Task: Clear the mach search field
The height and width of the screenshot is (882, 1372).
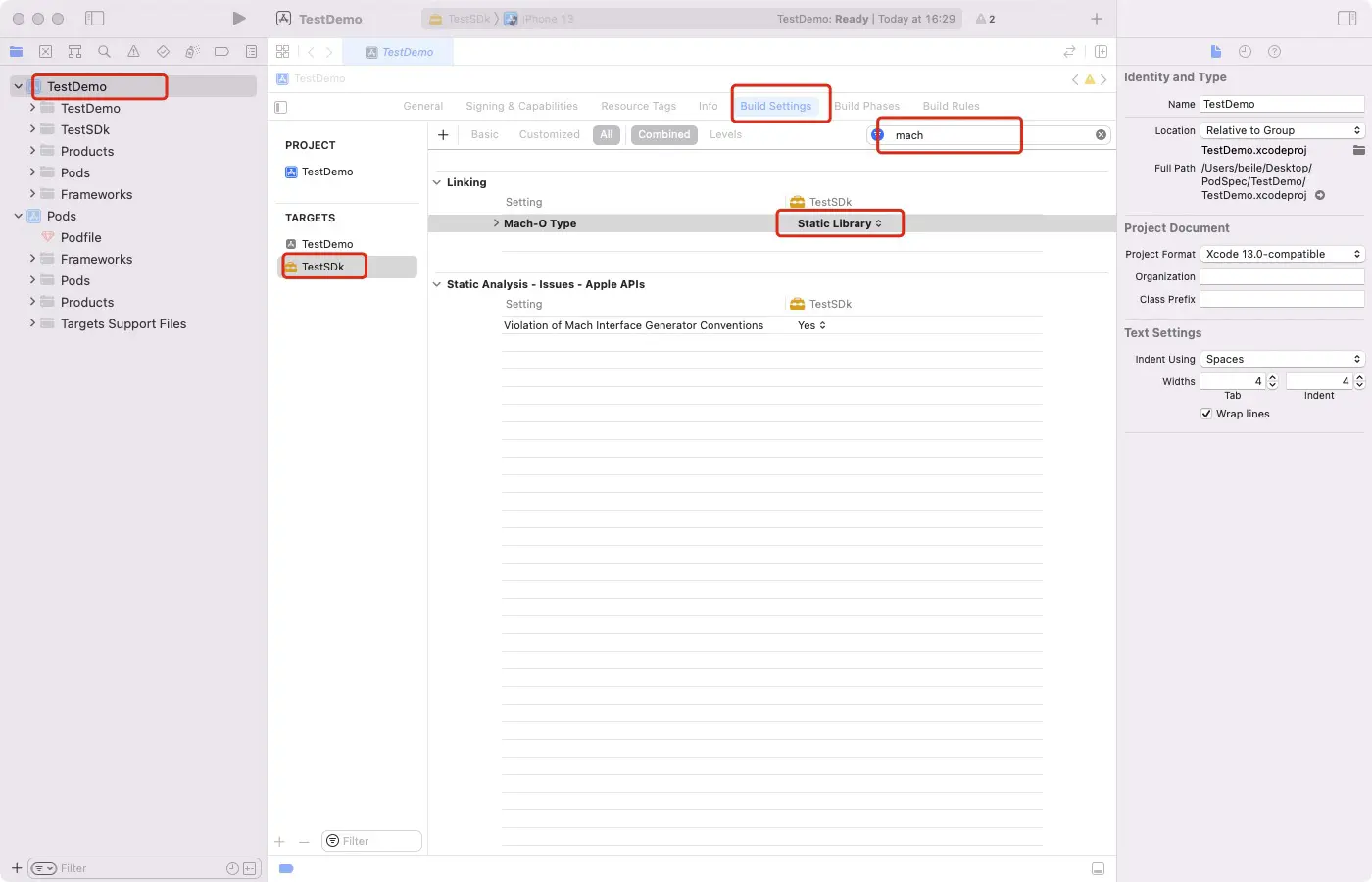Action: 1101,135
